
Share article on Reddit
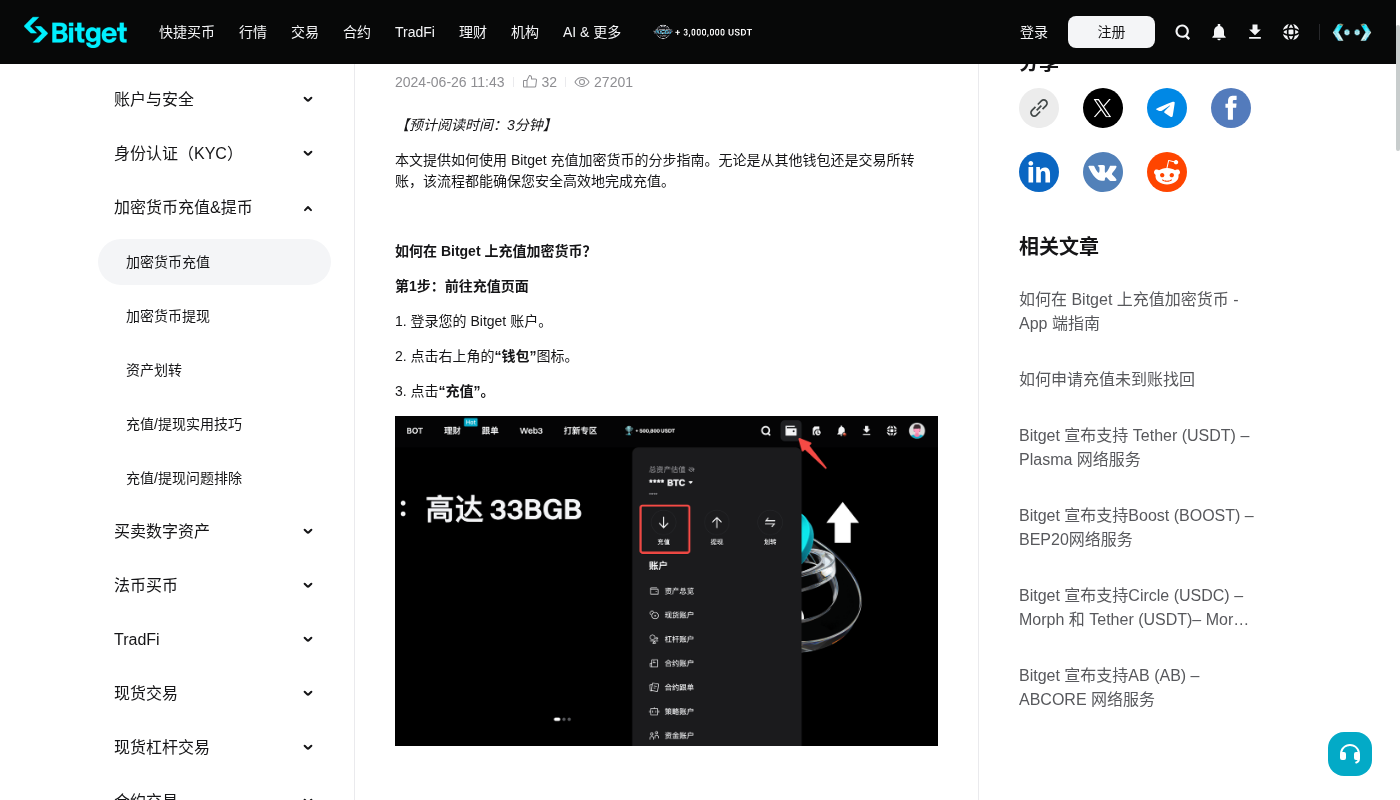[x=1167, y=172]
